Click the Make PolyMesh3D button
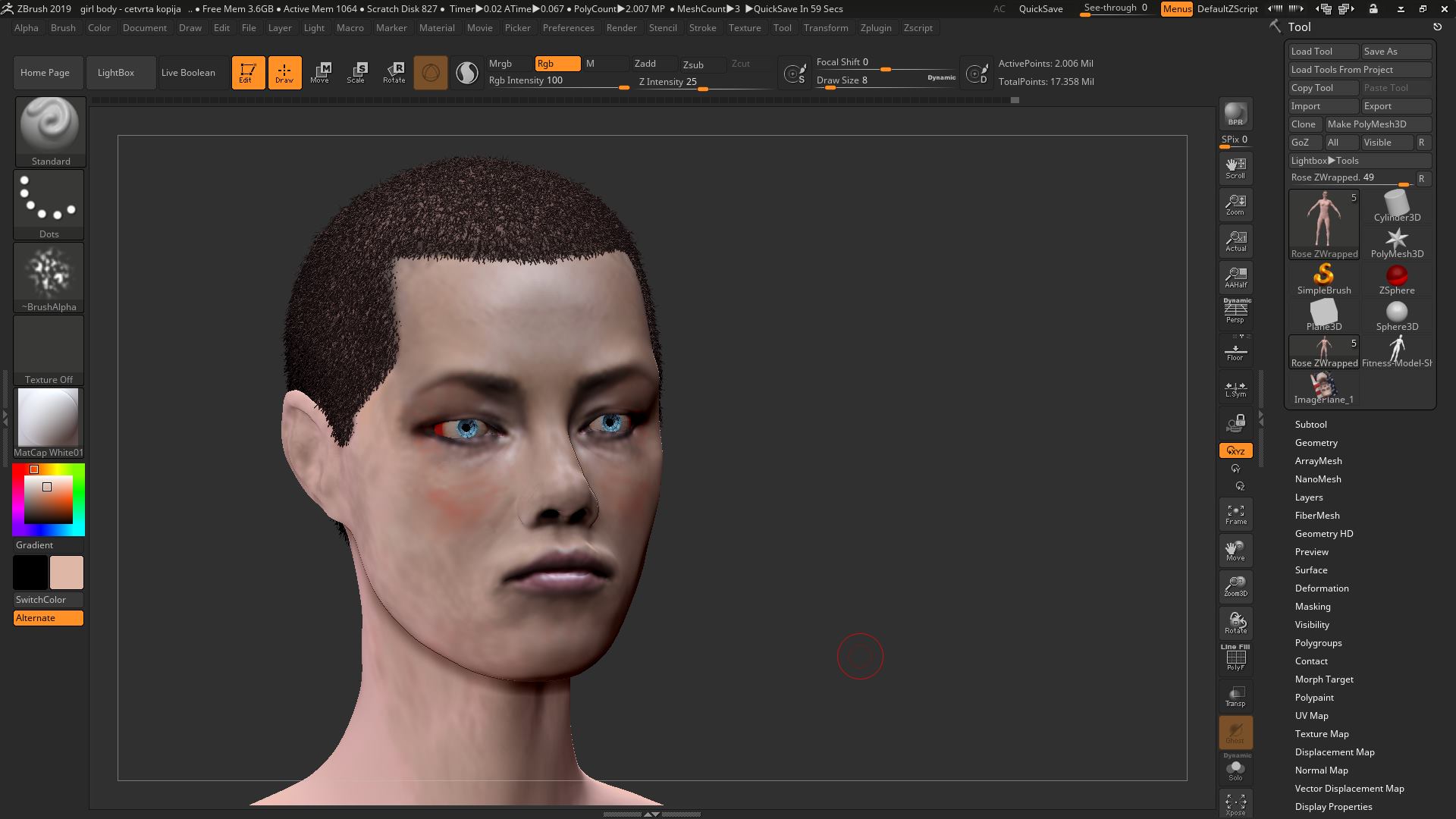 coord(1377,124)
